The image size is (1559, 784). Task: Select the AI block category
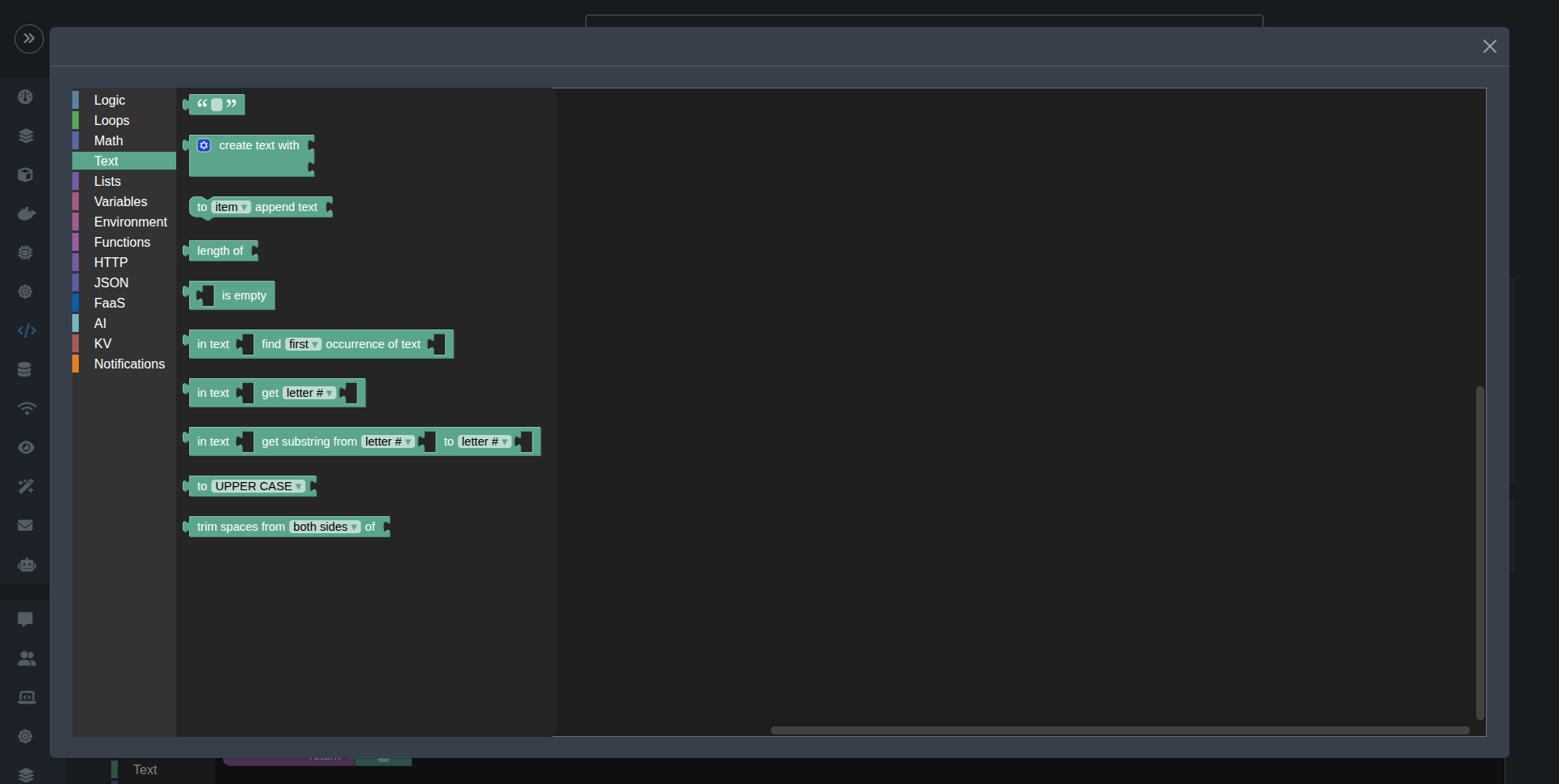pos(124,323)
